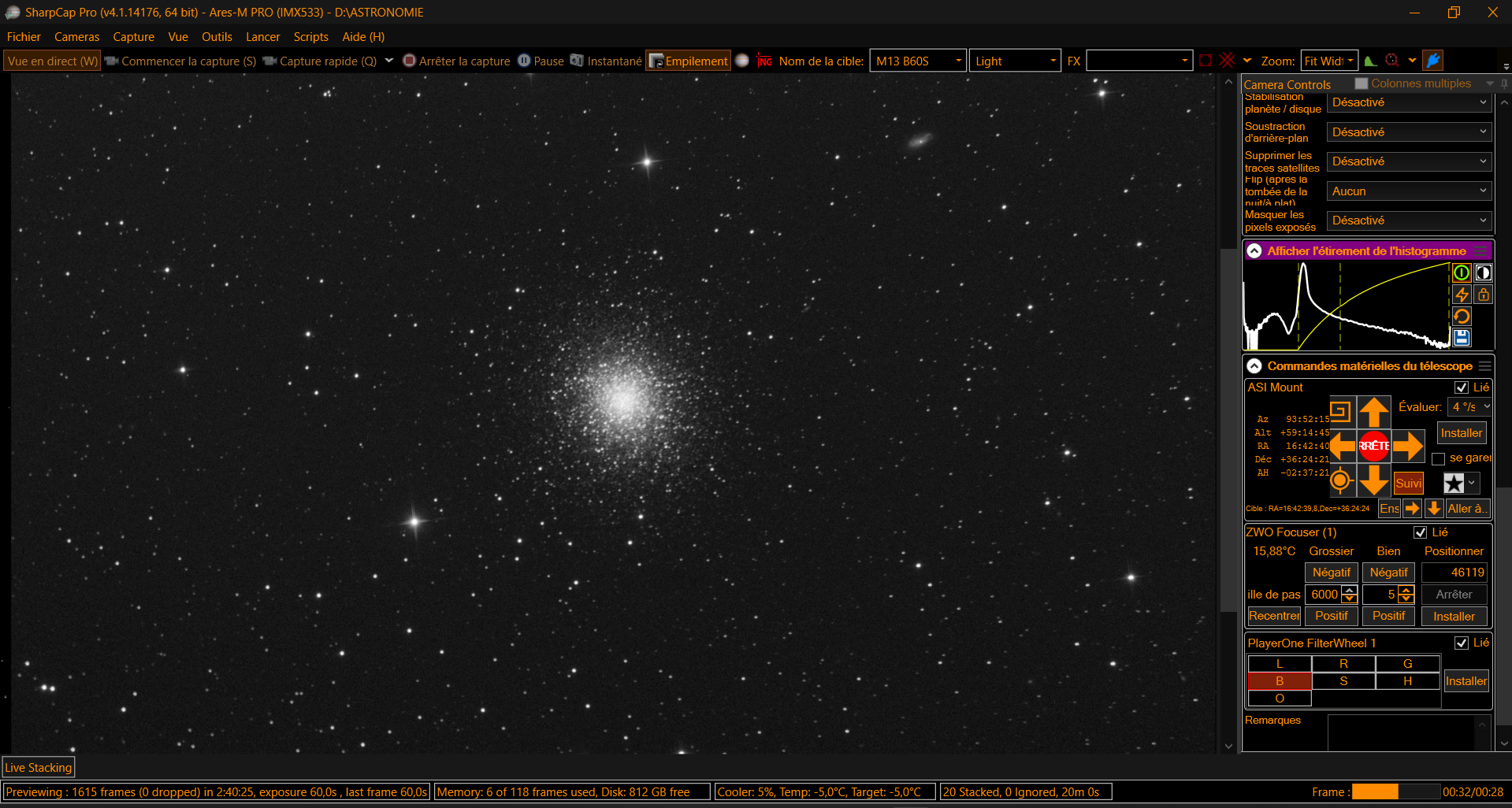The height and width of the screenshot is (808, 1512).
Task: Click the red NG icon before target name
Action: pos(764,61)
